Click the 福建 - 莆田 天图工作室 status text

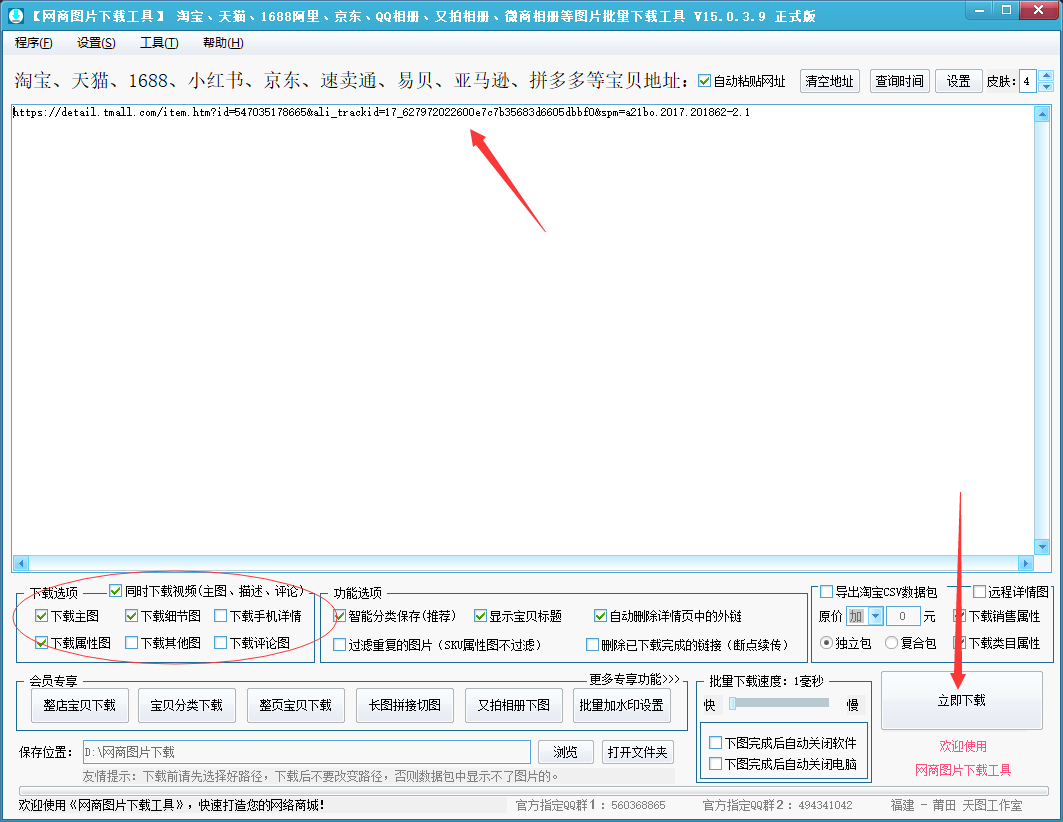click(956, 805)
